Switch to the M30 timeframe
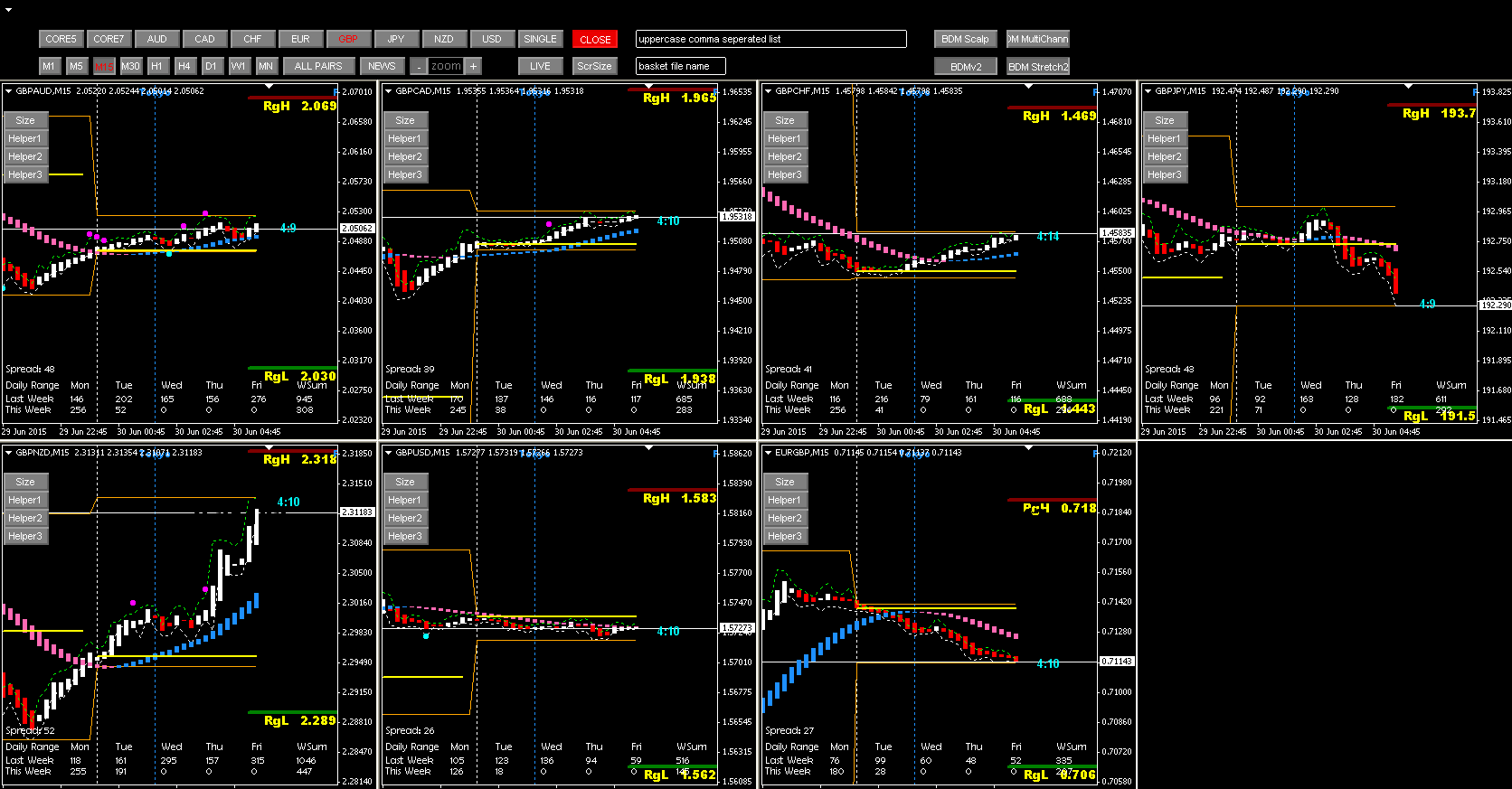The width and height of the screenshot is (1512, 789). coord(131,66)
